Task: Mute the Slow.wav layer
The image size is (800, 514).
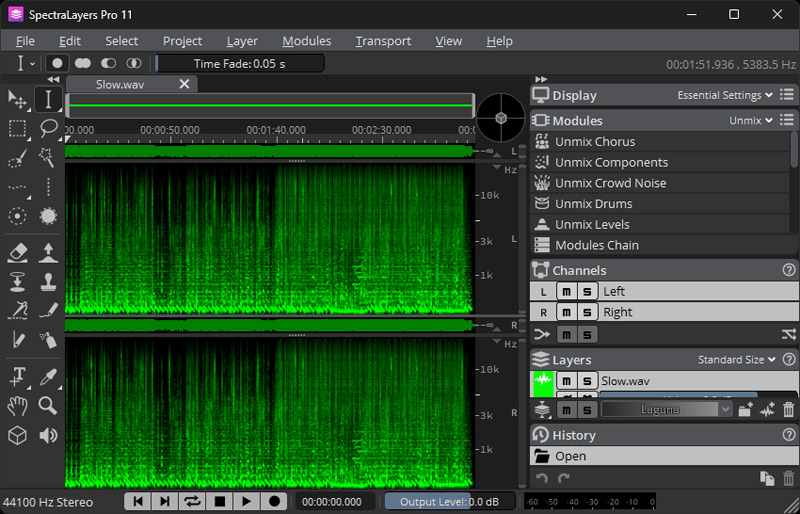Action: pos(566,381)
